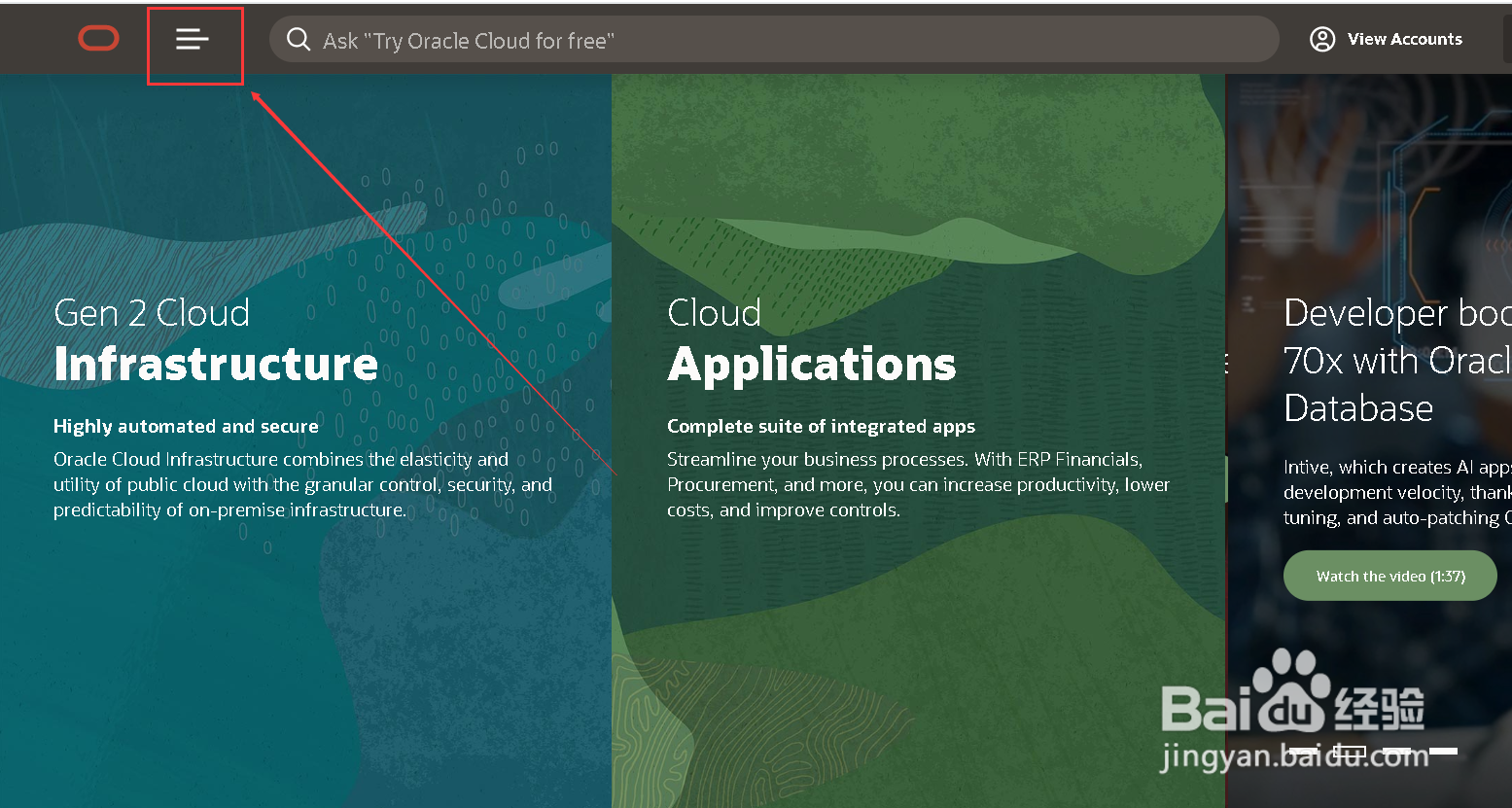Click the Oracle Cloud Infrastructure description paragraph
1512x808 pixels.
point(302,484)
